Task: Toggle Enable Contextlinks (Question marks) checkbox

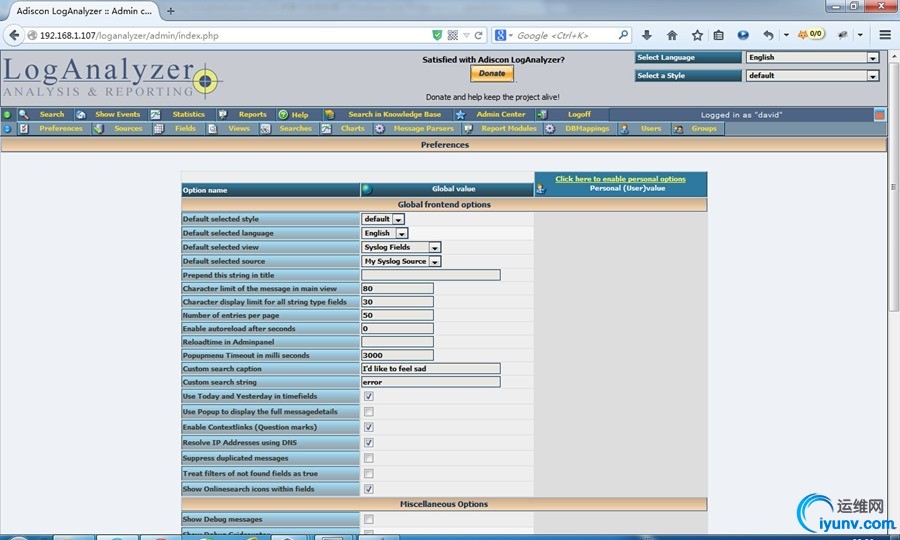Action: click(x=368, y=427)
